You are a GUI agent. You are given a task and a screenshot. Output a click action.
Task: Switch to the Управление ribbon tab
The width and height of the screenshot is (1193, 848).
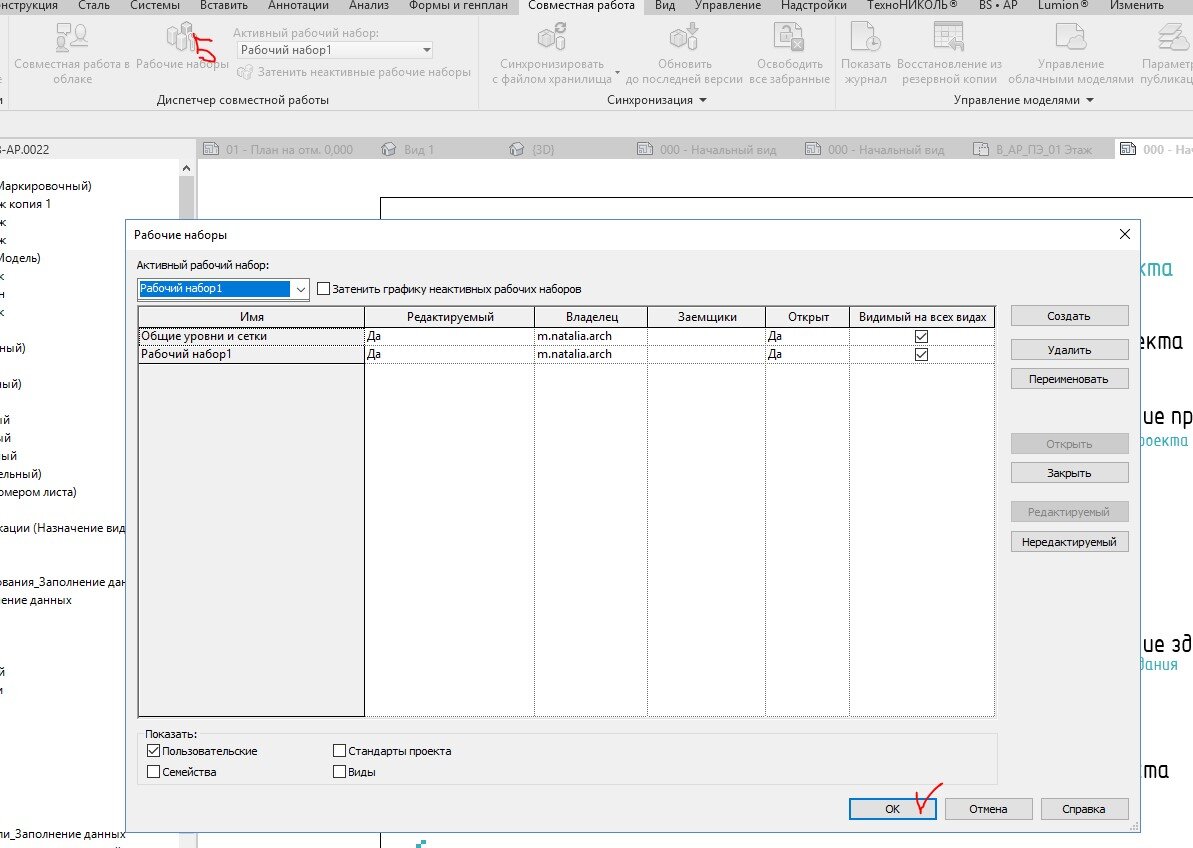(727, 5)
